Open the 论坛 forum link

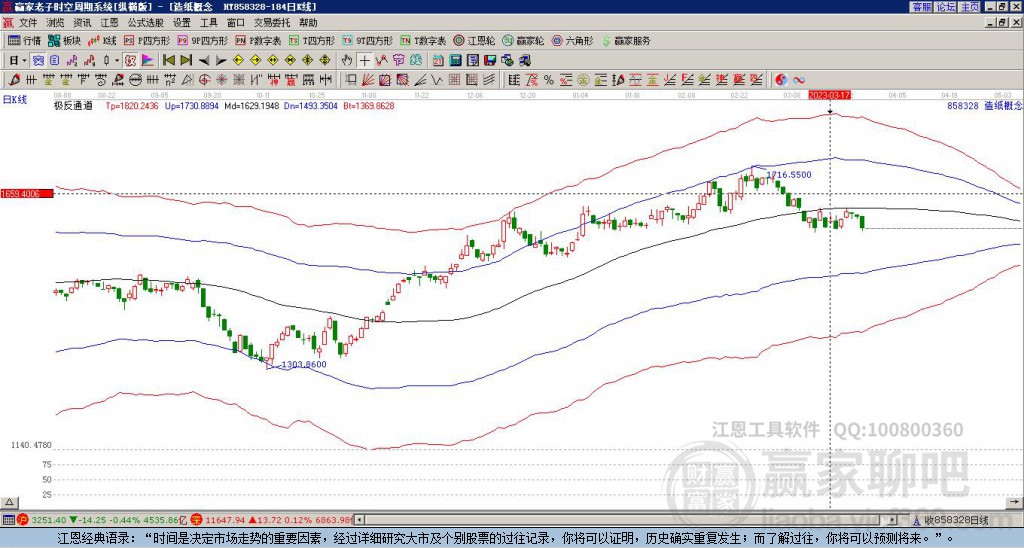click(x=945, y=7)
